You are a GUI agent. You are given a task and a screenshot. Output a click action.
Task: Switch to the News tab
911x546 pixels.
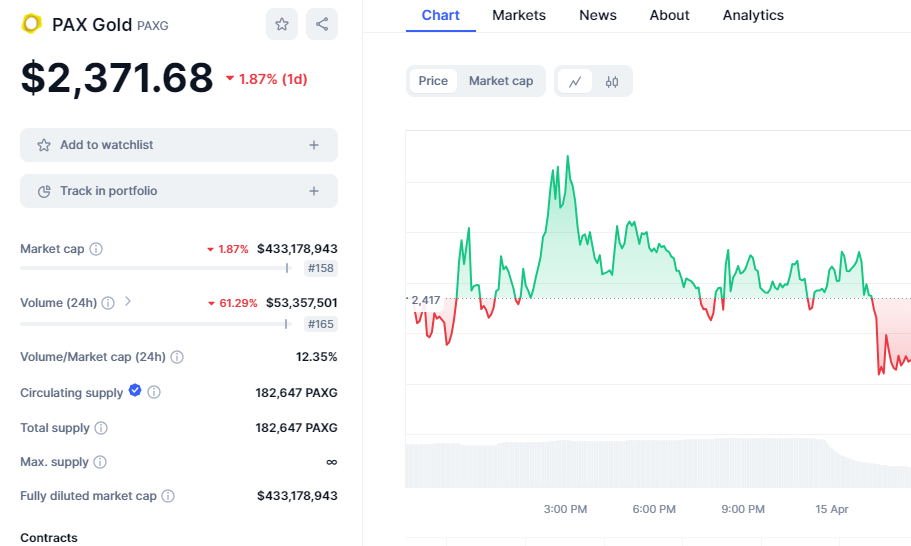coord(598,16)
